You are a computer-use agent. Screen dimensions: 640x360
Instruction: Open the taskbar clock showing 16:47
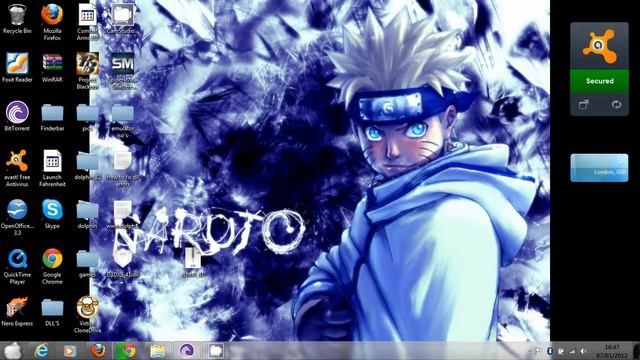click(611, 351)
